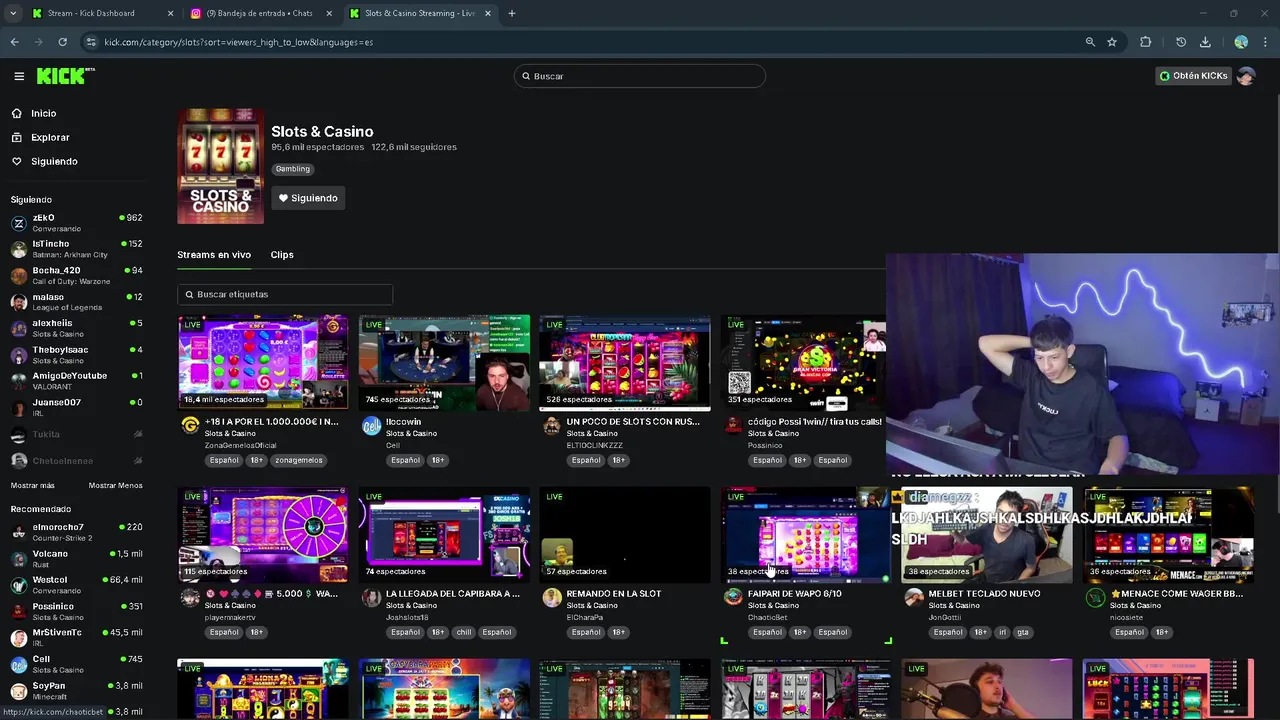This screenshot has height=720, width=1280.
Task: Open UN POCO DE SLOTS stream thumbnail
Action: pyautogui.click(x=625, y=363)
